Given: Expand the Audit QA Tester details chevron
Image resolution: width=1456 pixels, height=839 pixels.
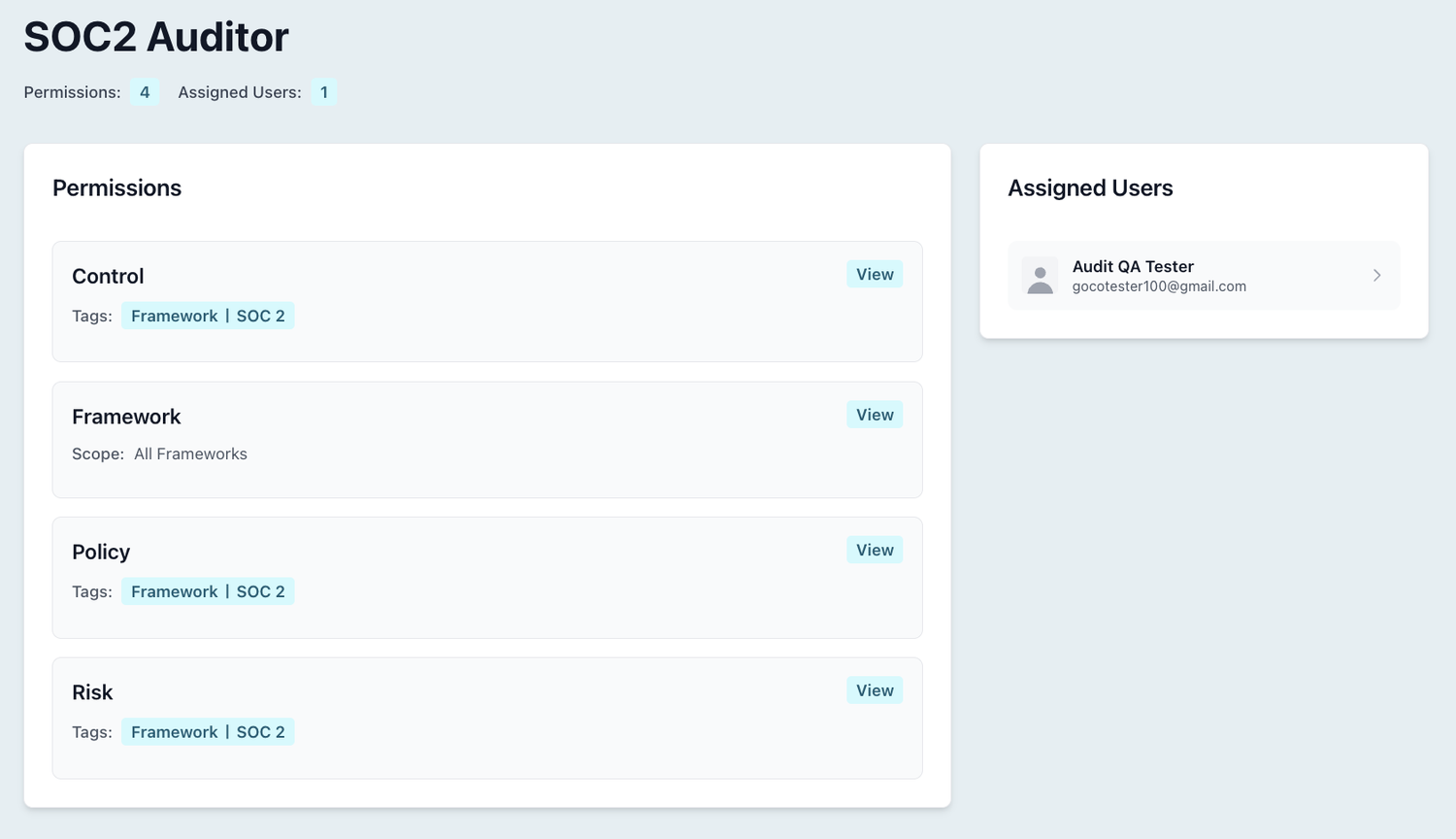Looking at the screenshot, I should [1376, 276].
